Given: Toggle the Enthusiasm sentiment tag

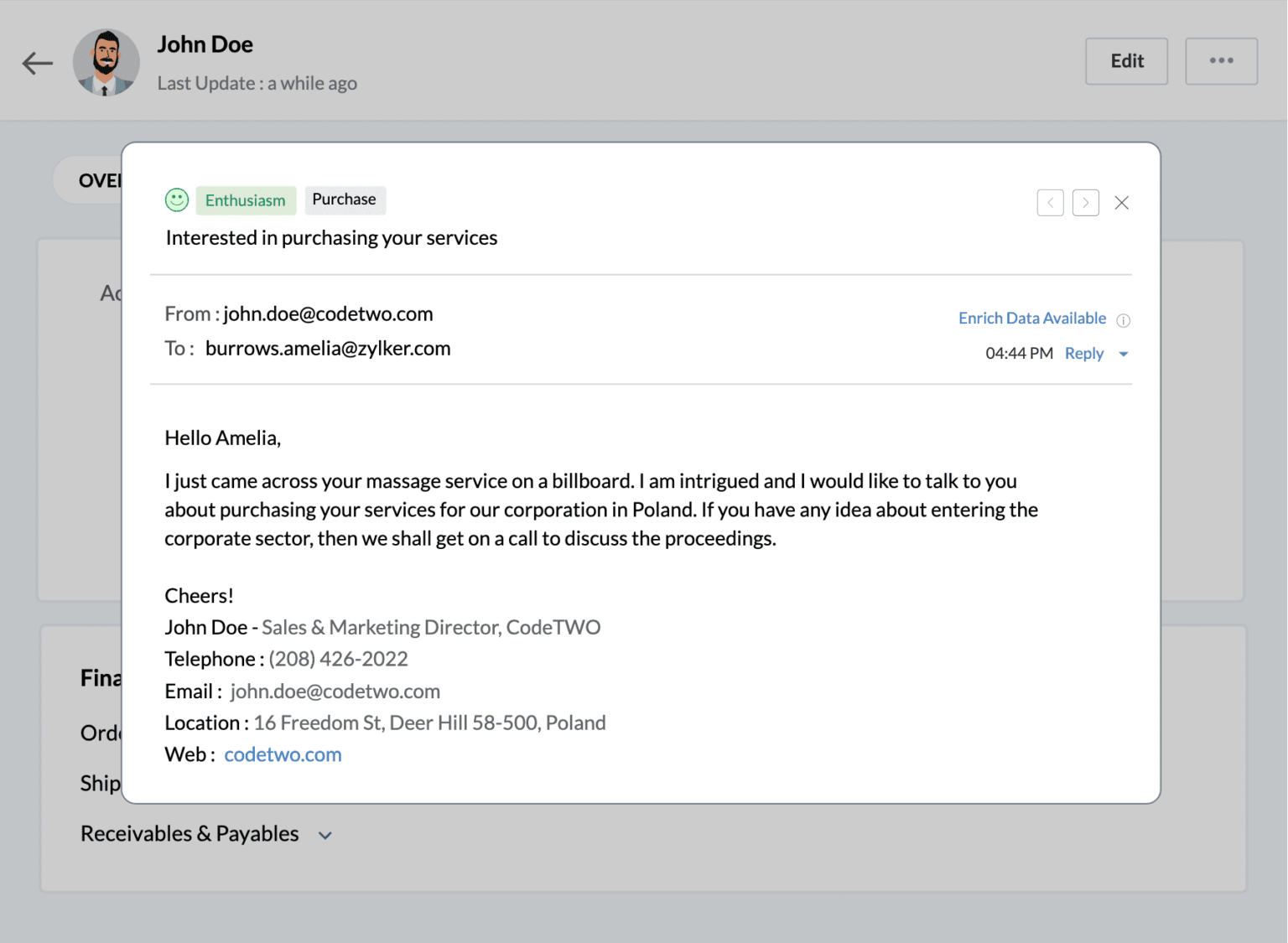Looking at the screenshot, I should coord(246,200).
